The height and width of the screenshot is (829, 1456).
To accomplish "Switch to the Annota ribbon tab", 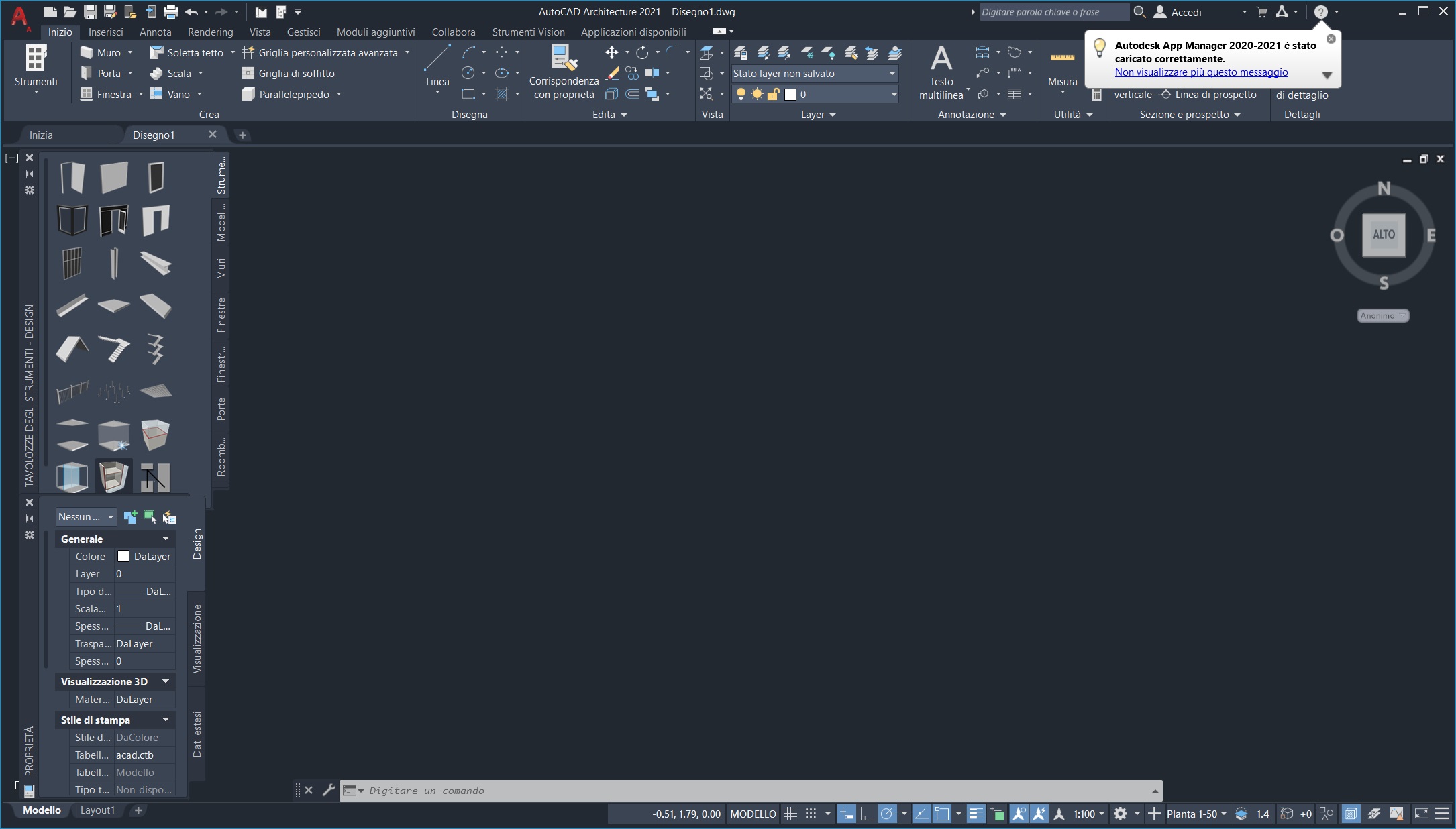I will (155, 32).
